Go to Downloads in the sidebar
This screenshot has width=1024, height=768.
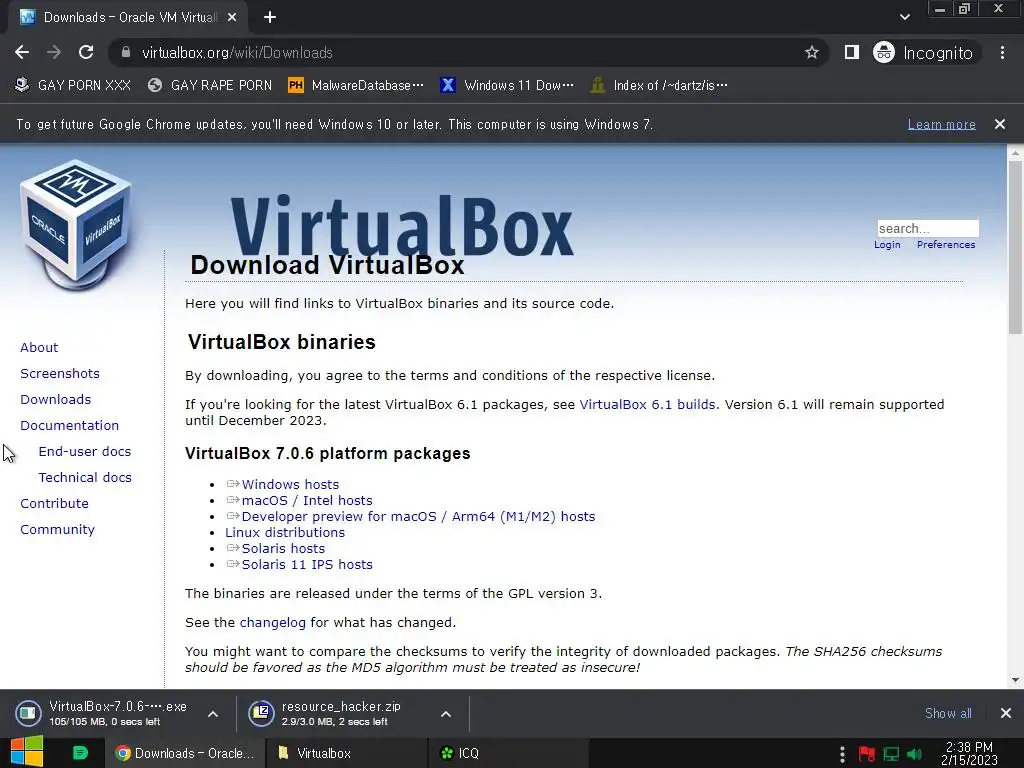(x=56, y=399)
